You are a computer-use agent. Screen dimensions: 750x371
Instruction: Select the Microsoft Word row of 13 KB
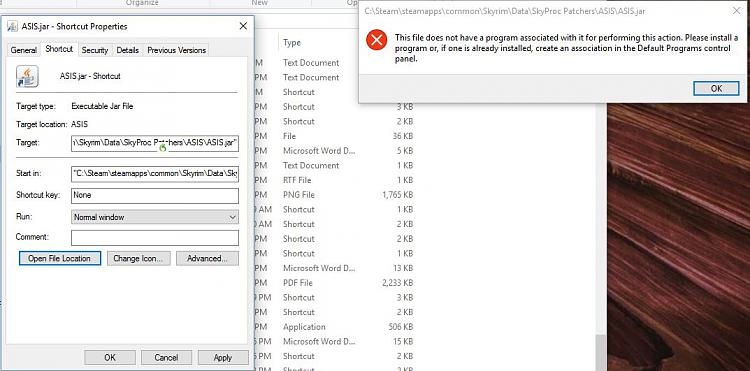tap(335, 268)
